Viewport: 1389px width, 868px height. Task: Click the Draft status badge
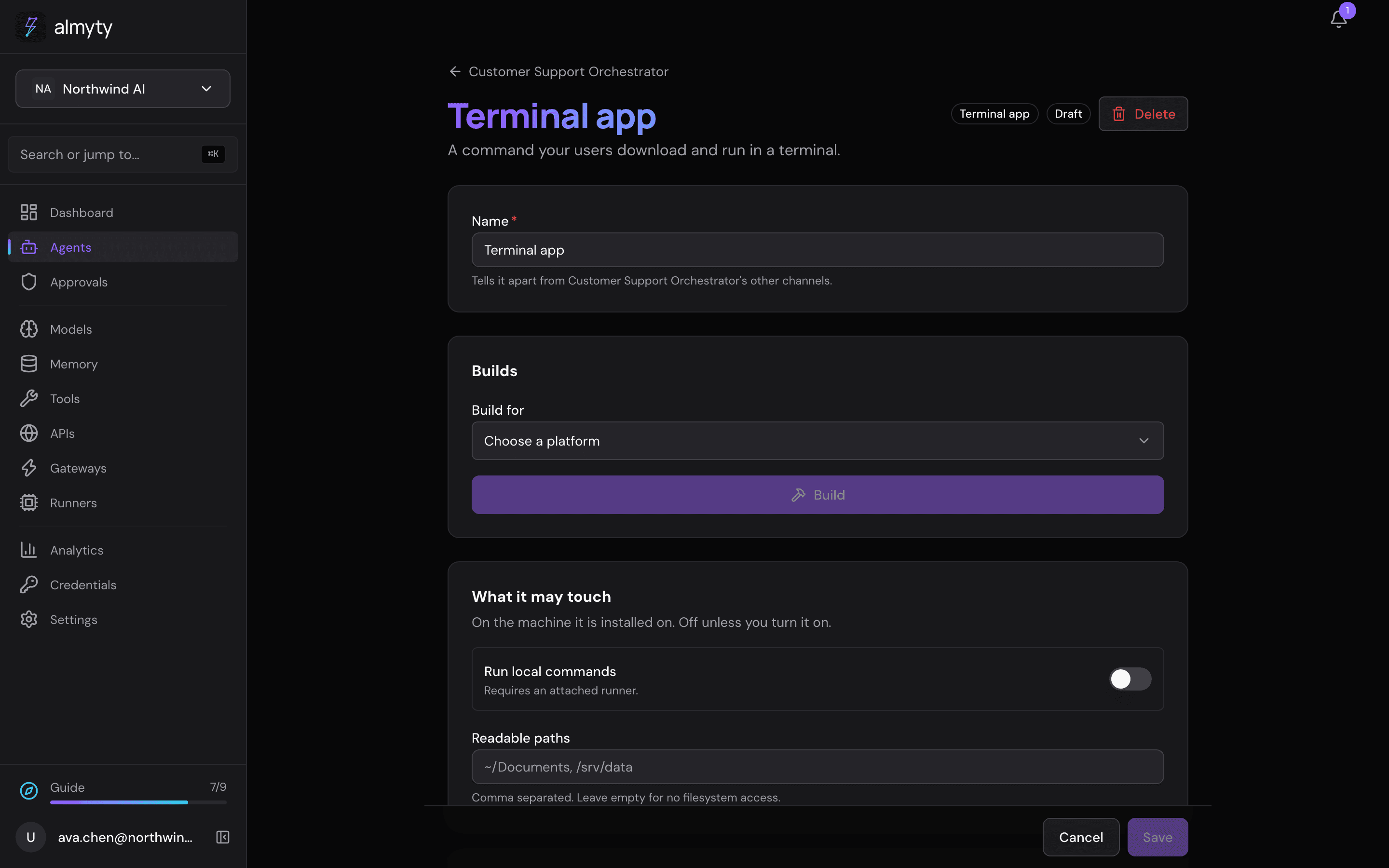click(x=1068, y=114)
